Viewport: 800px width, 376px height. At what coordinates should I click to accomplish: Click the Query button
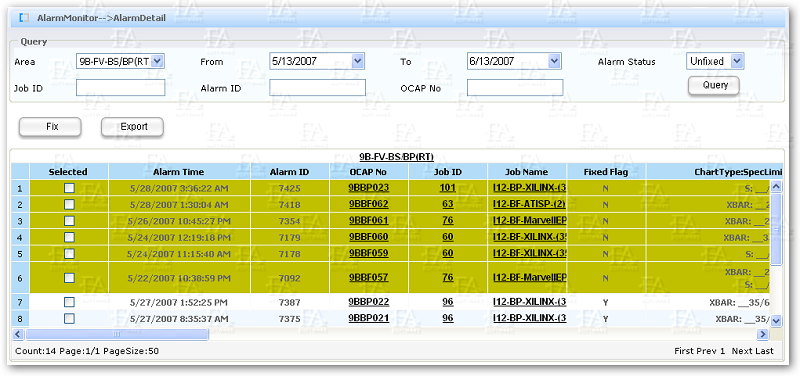pyautogui.click(x=714, y=85)
